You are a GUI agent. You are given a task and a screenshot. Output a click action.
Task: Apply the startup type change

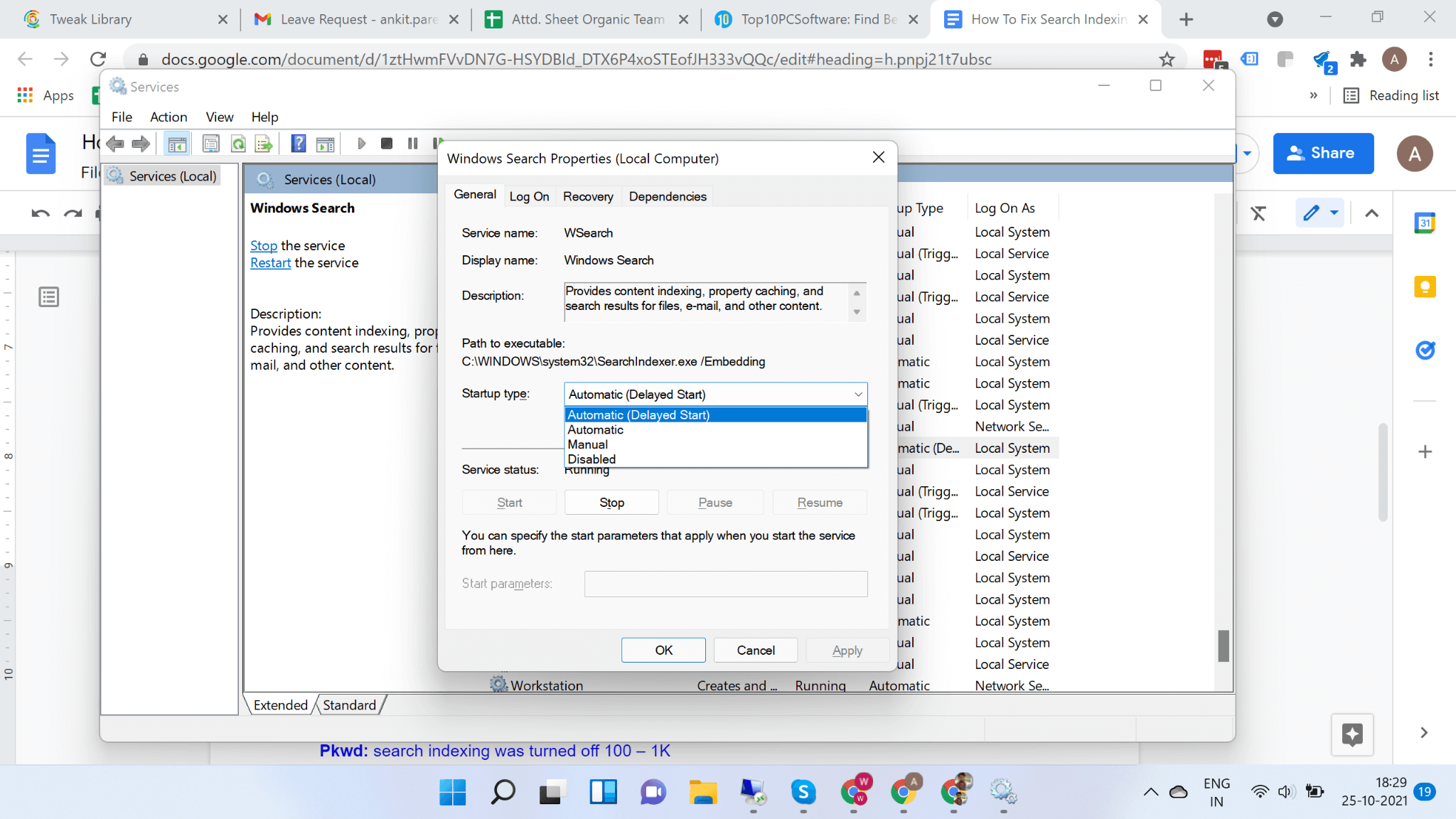(x=847, y=650)
